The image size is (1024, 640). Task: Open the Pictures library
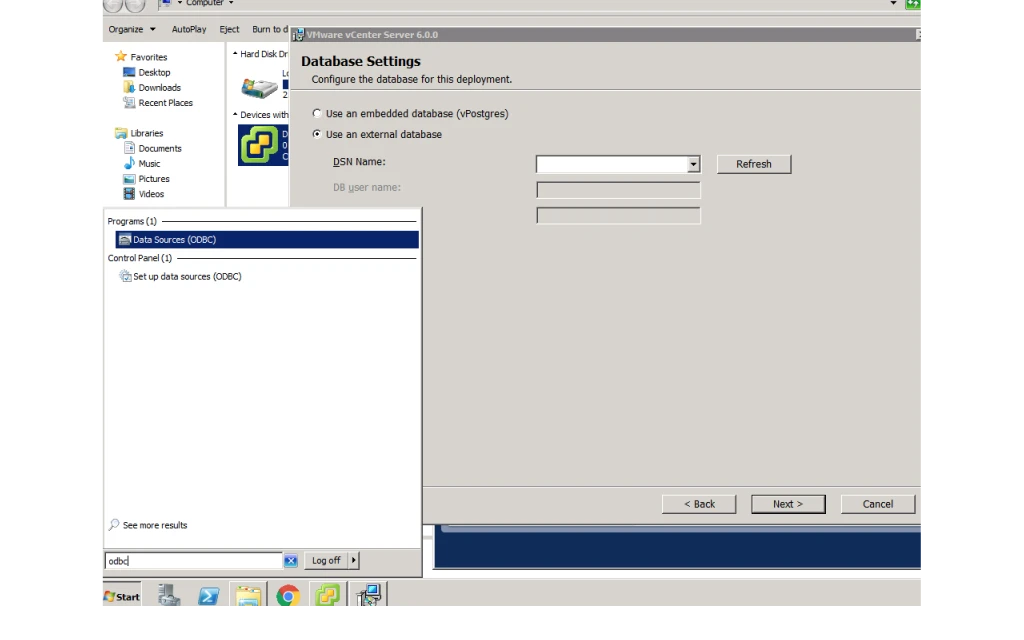pos(153,179)
